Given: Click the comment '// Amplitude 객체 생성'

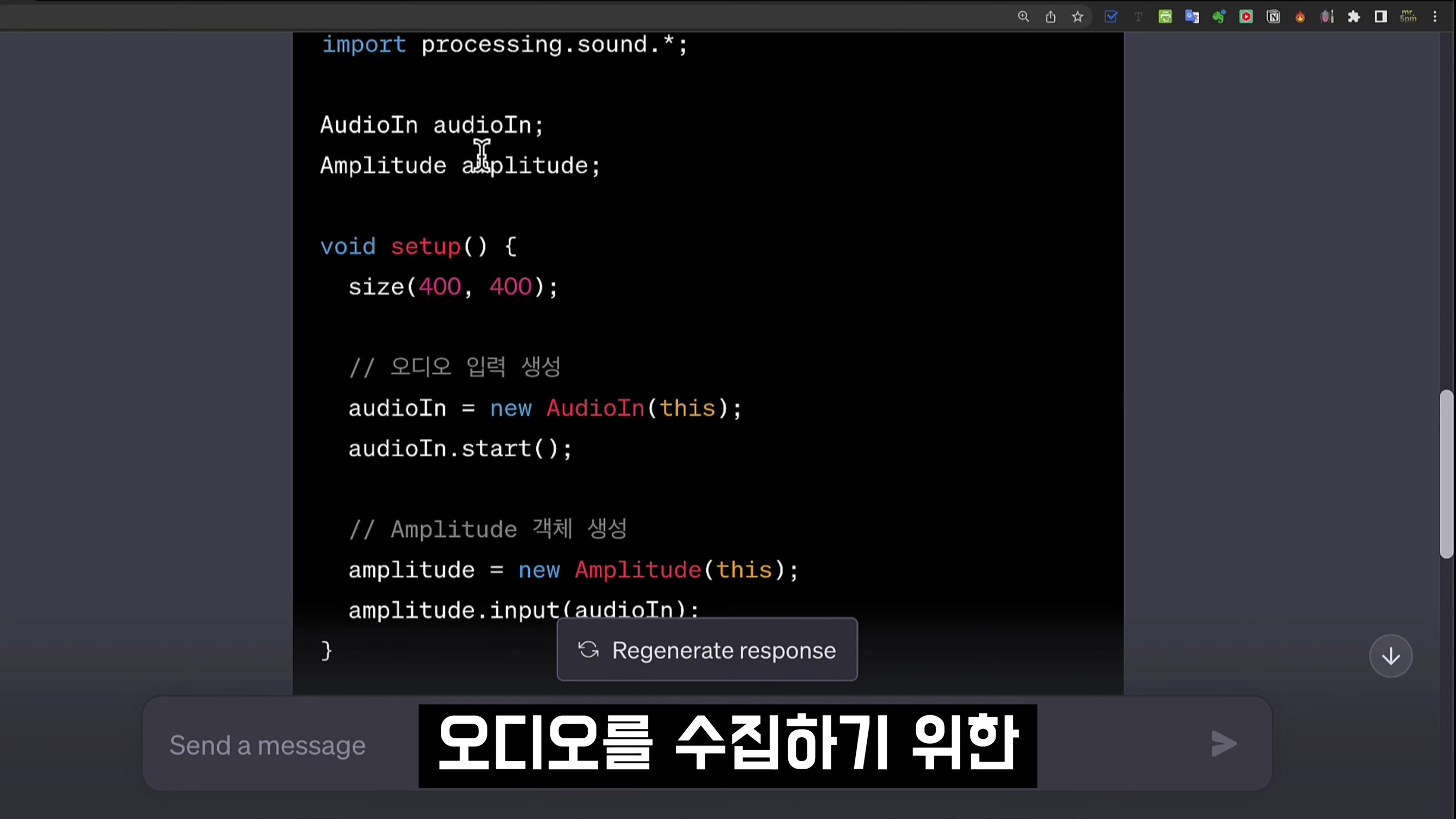Looking at the screenshot, I should coord(488,529).
